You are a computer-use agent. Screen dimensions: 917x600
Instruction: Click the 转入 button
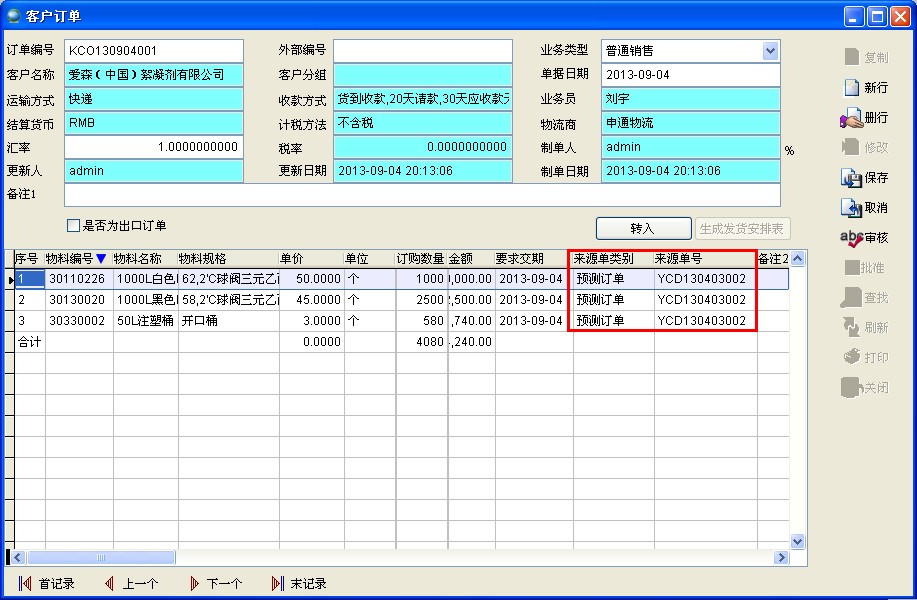point(643,228)
